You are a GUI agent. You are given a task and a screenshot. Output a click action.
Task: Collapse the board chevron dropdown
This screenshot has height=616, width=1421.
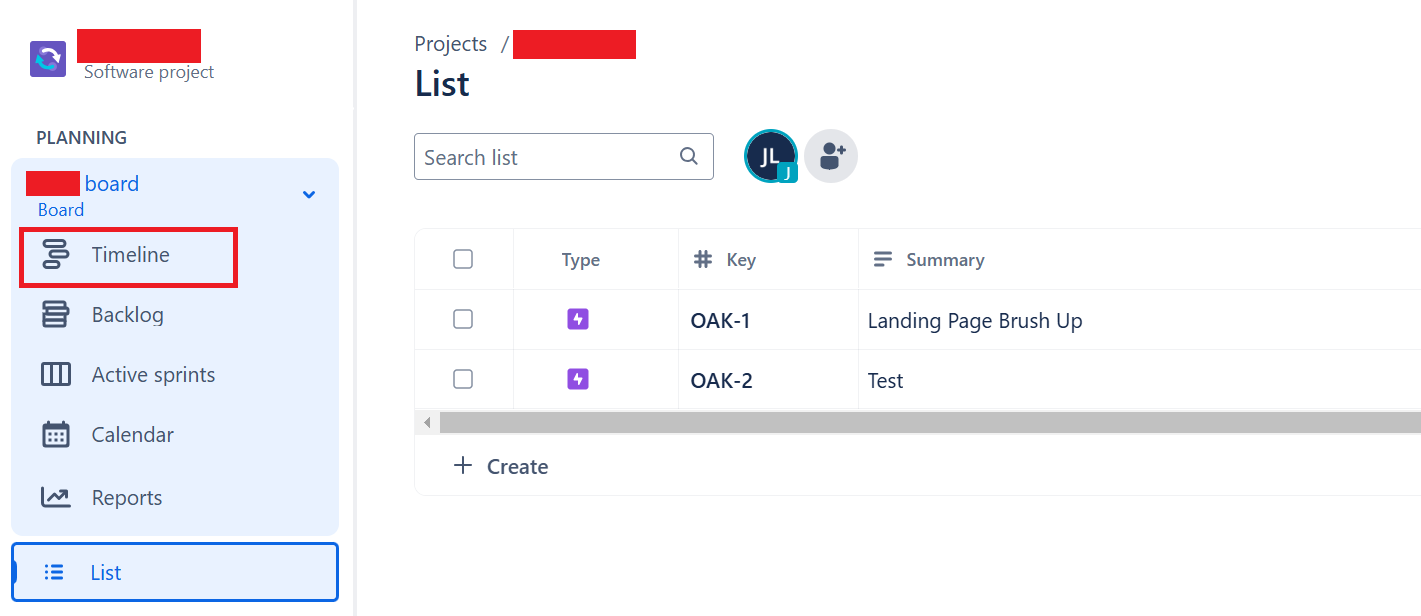click(309, 194)
